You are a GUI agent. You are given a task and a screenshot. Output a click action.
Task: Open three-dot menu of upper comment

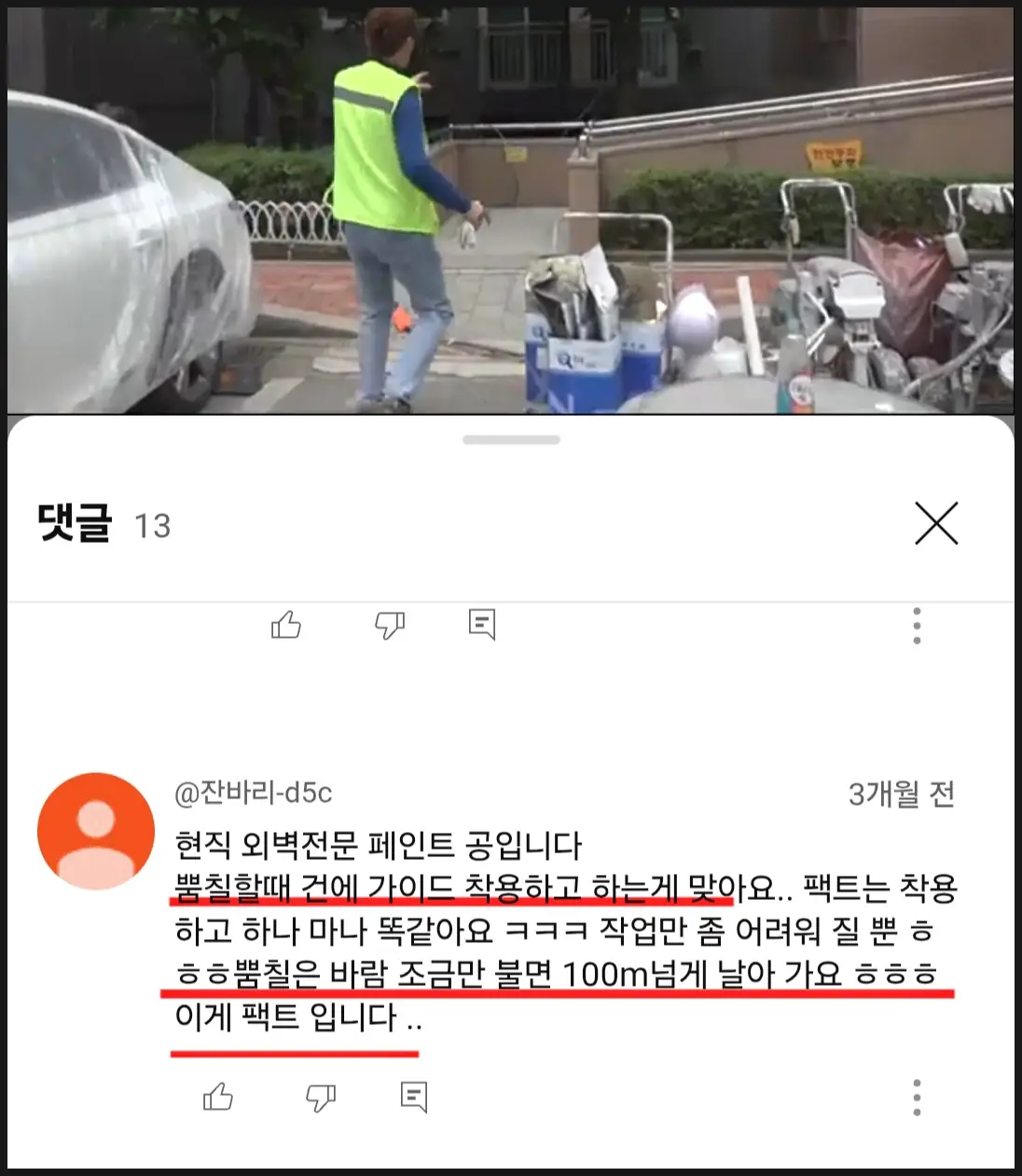click(918, 626)
